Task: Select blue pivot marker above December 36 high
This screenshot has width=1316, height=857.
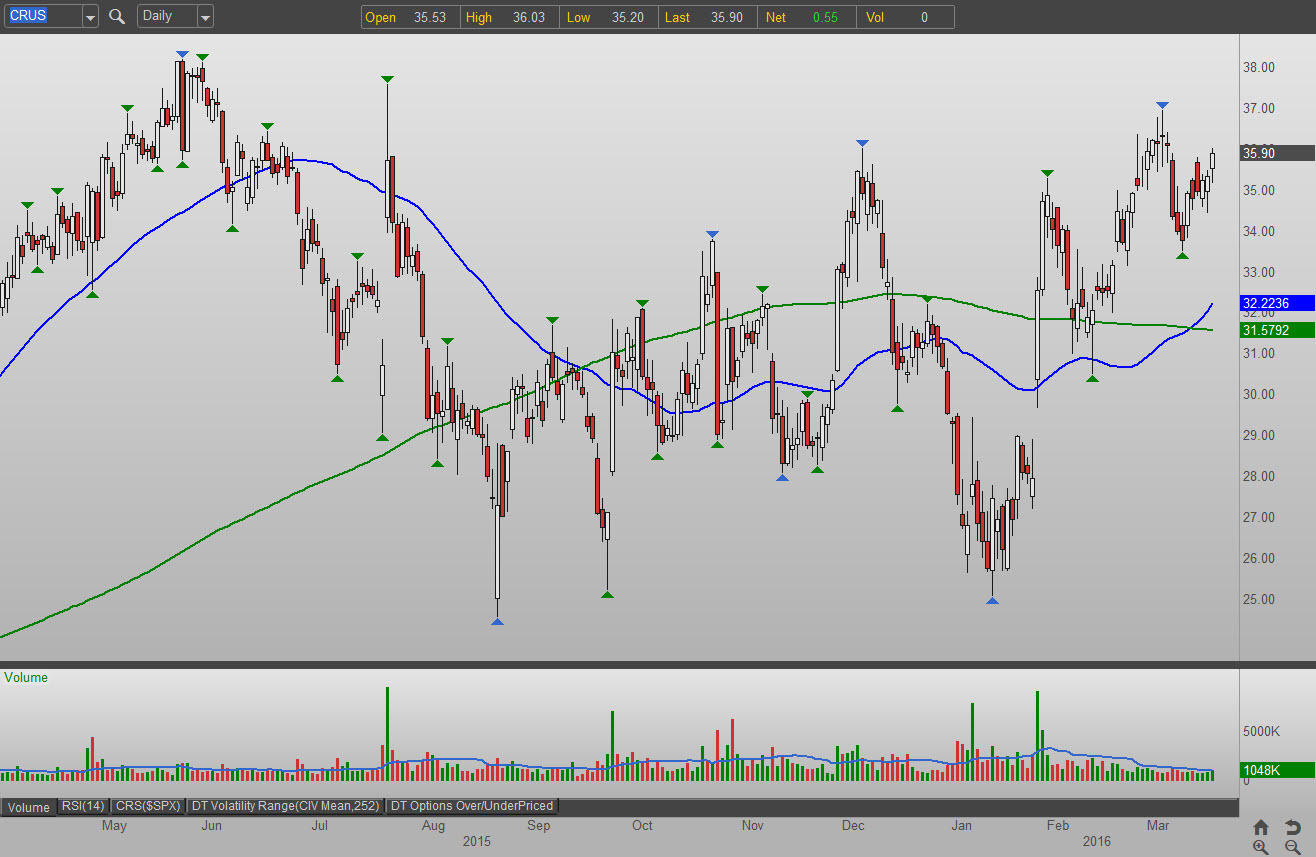Action: [862, 144]
